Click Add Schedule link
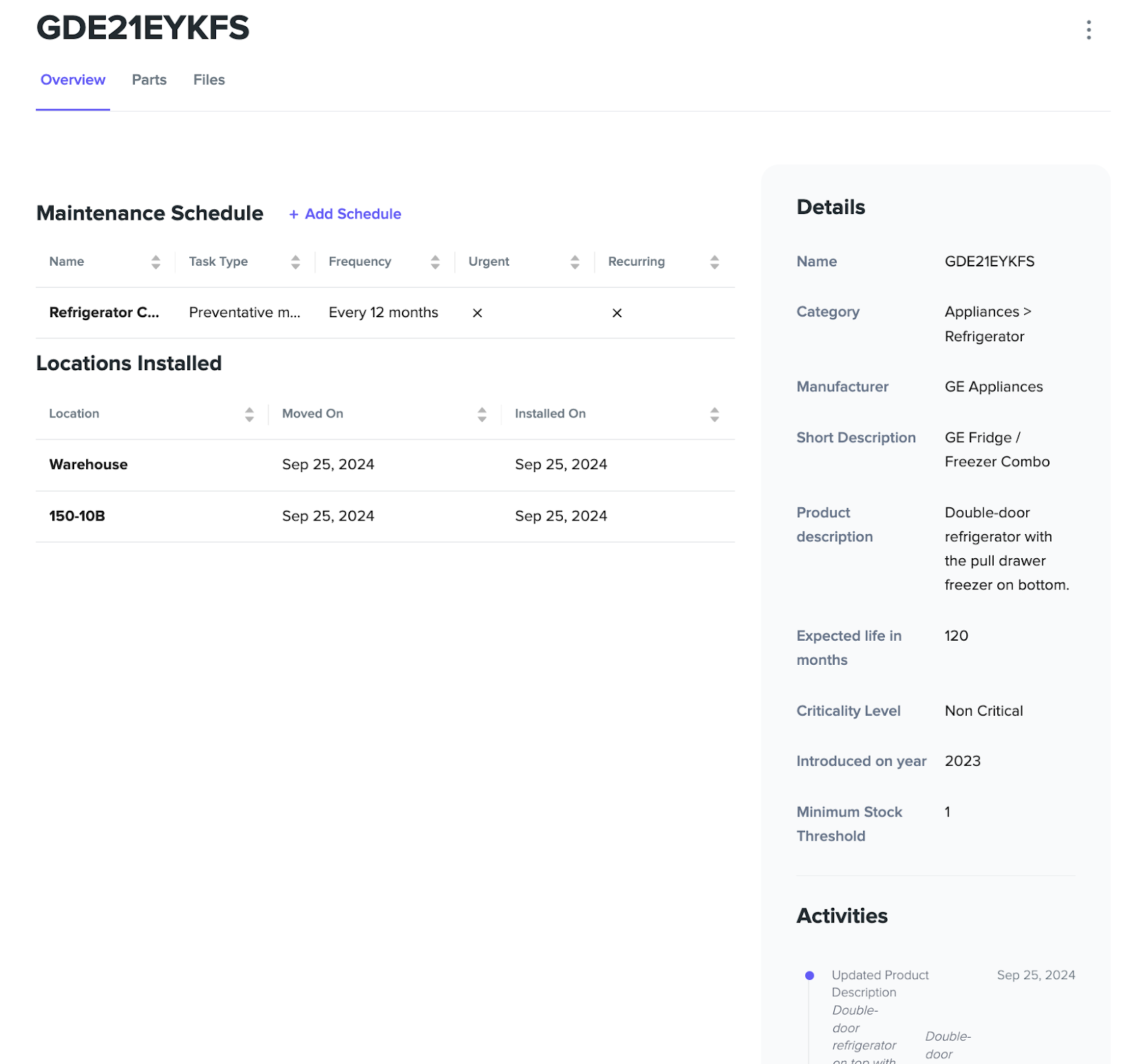Image resolution: width=1130 pixels, height=1064 pixels. [x=345, y=214]
